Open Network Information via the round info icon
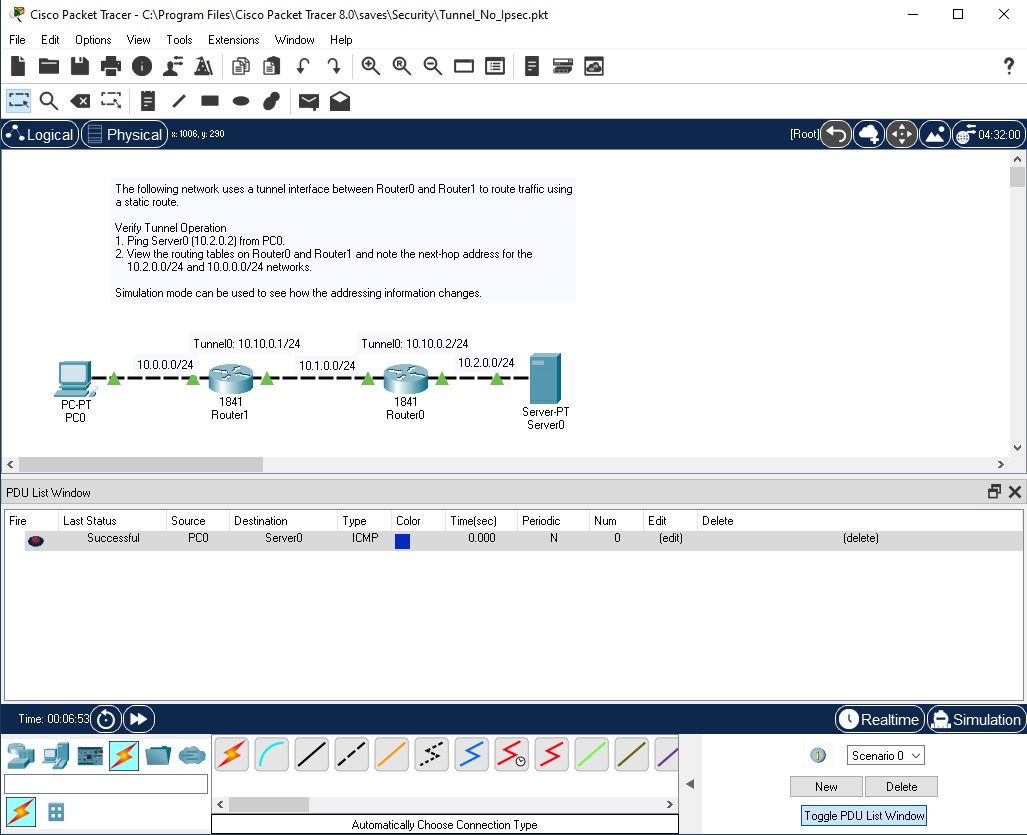Viewport: 1027px width, 835px height. pyautogui.click(x=141, y=66)
